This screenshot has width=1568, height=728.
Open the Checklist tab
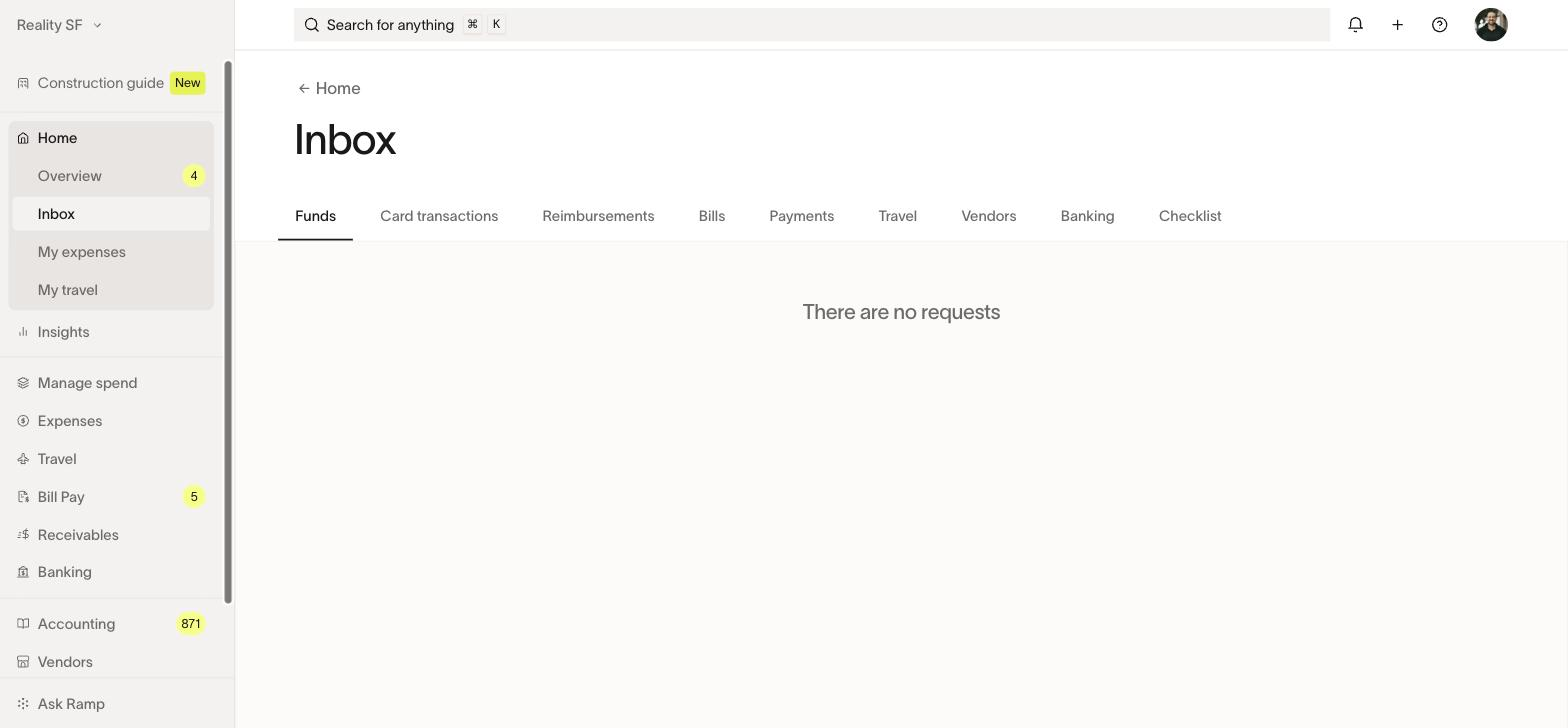[x=1190, y=216]
